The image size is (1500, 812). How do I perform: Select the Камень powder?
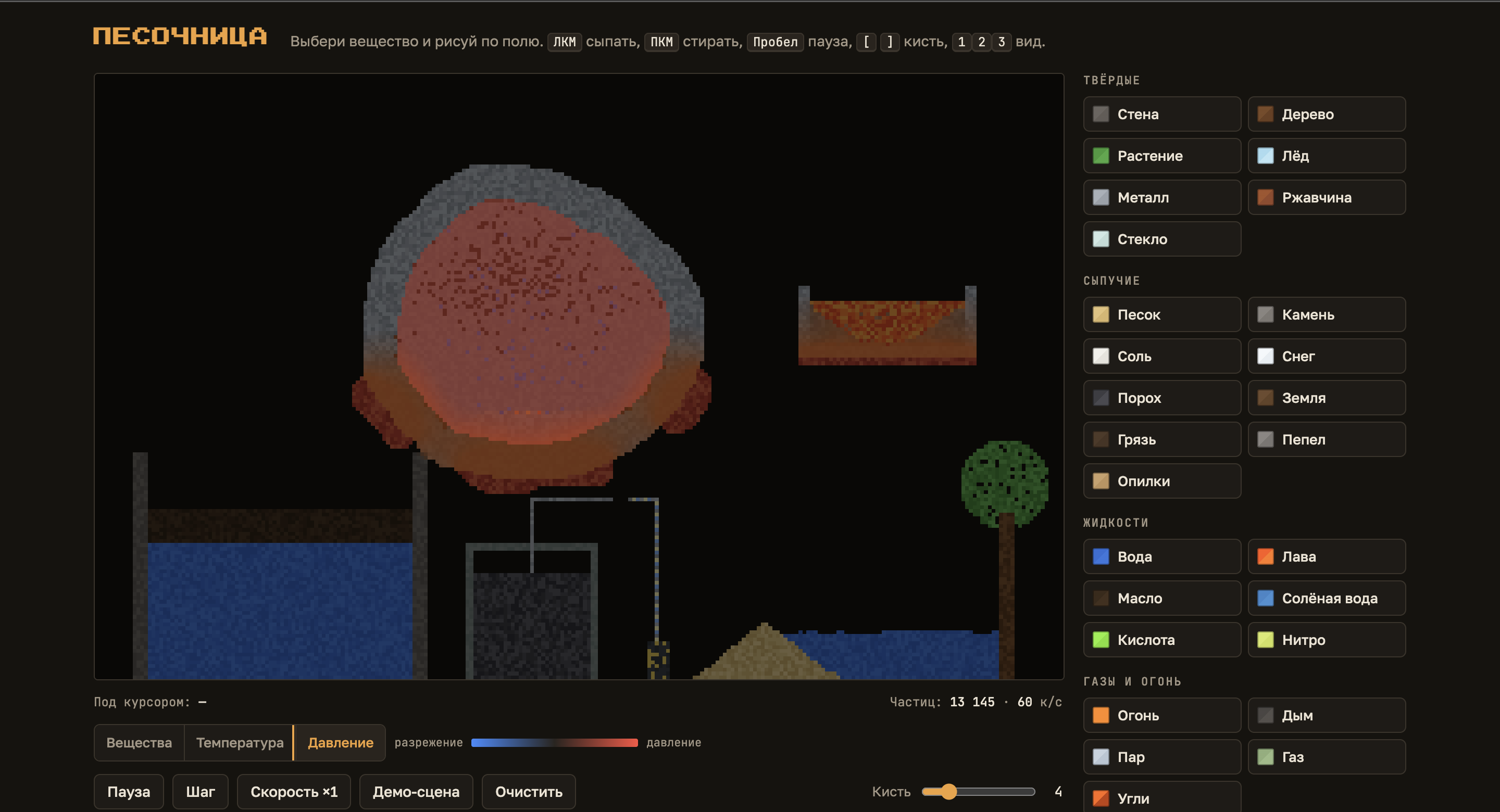tap(1327, 314)
